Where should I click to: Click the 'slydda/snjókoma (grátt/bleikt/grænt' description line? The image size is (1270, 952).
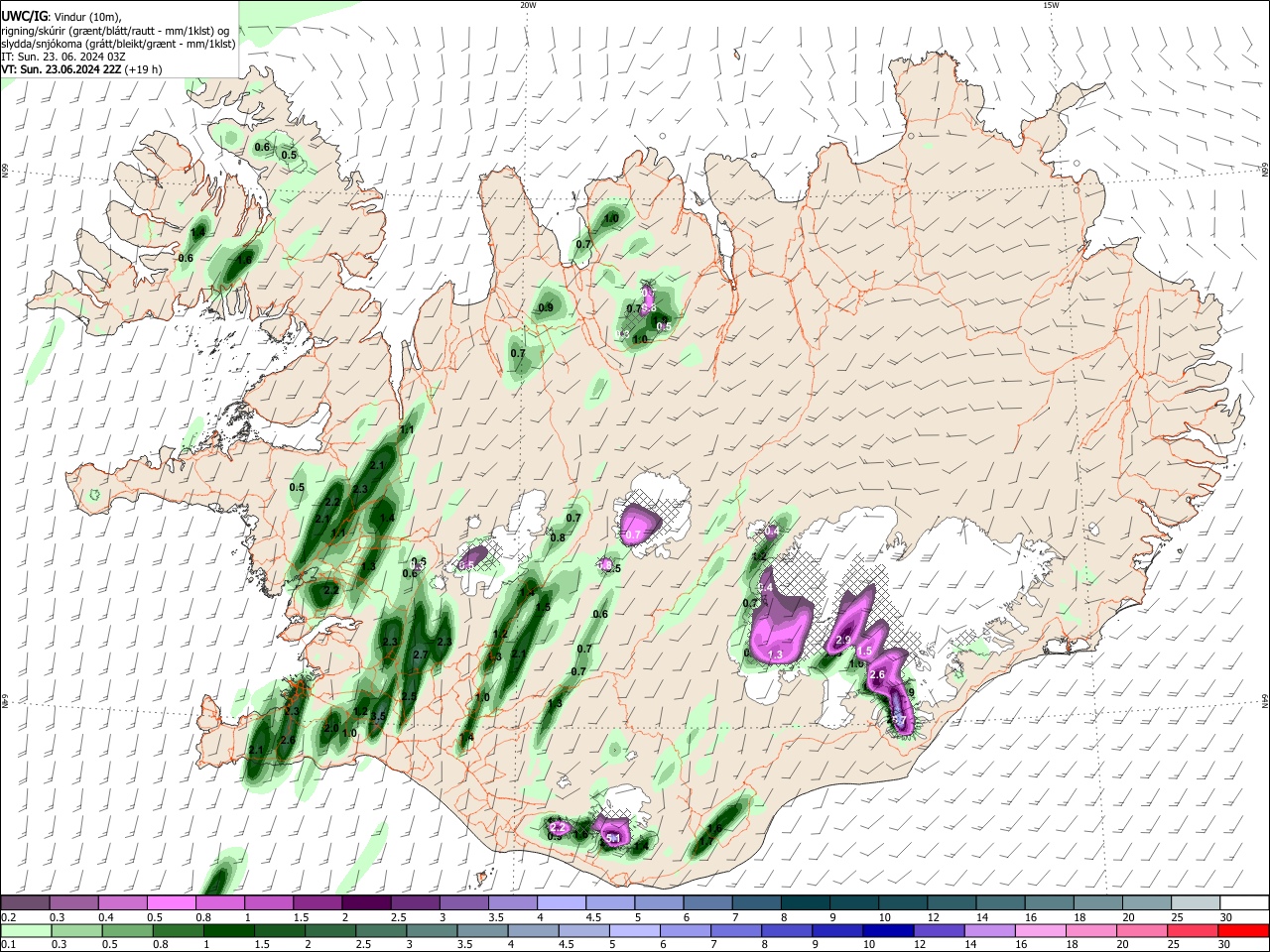click(x=118, y=44)
